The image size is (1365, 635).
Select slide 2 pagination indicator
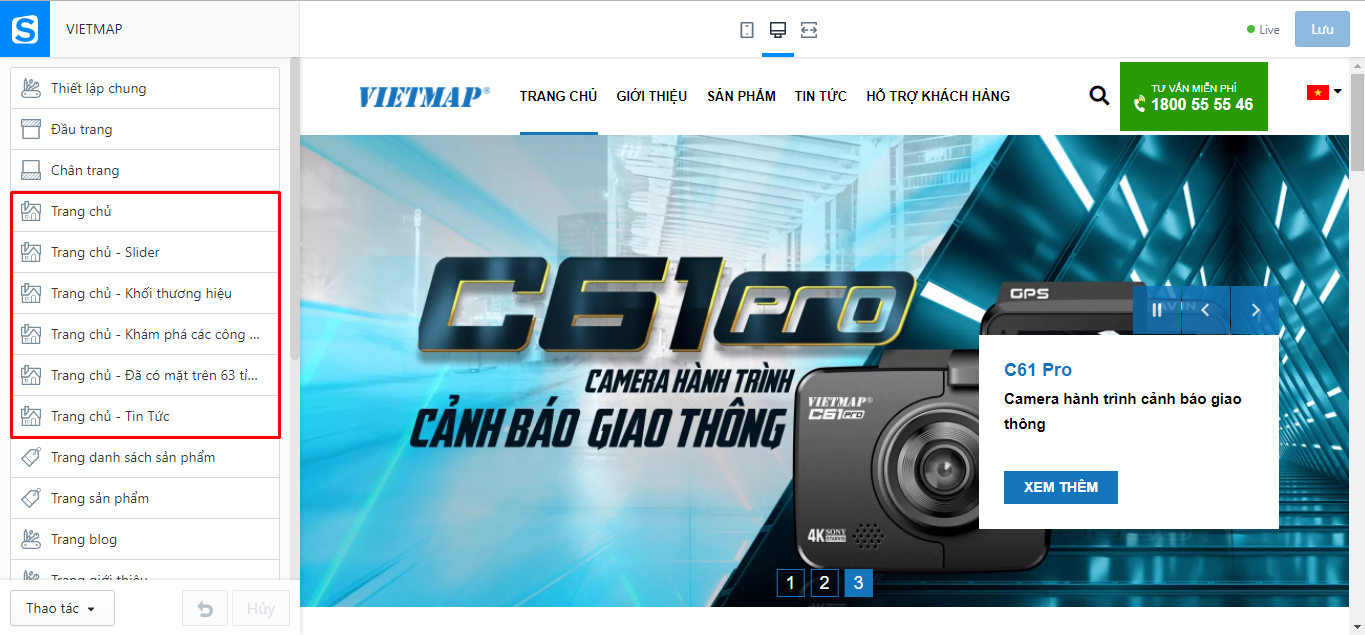click(824, 583)
